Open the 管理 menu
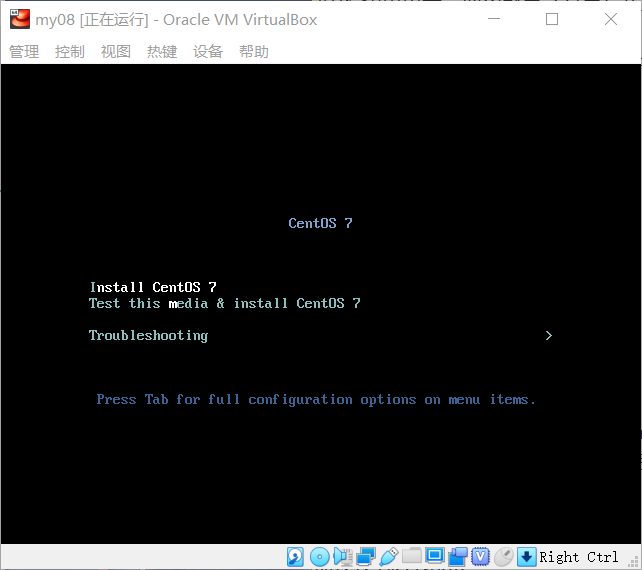The width and height of the screenshot is (642, 570). click(x=24, y=52)
